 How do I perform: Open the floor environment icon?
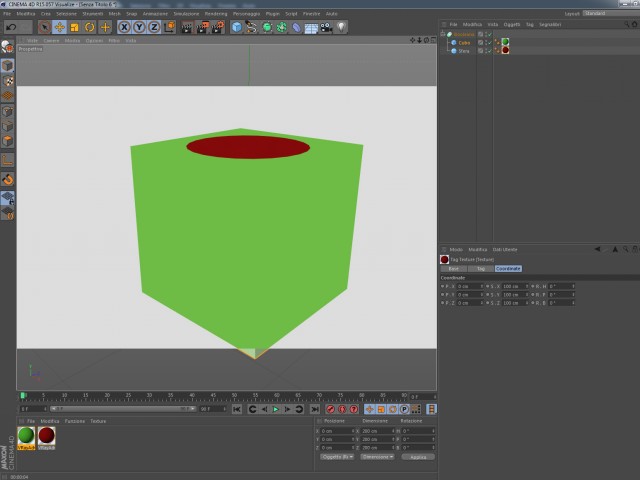click(x=311, y=27)
